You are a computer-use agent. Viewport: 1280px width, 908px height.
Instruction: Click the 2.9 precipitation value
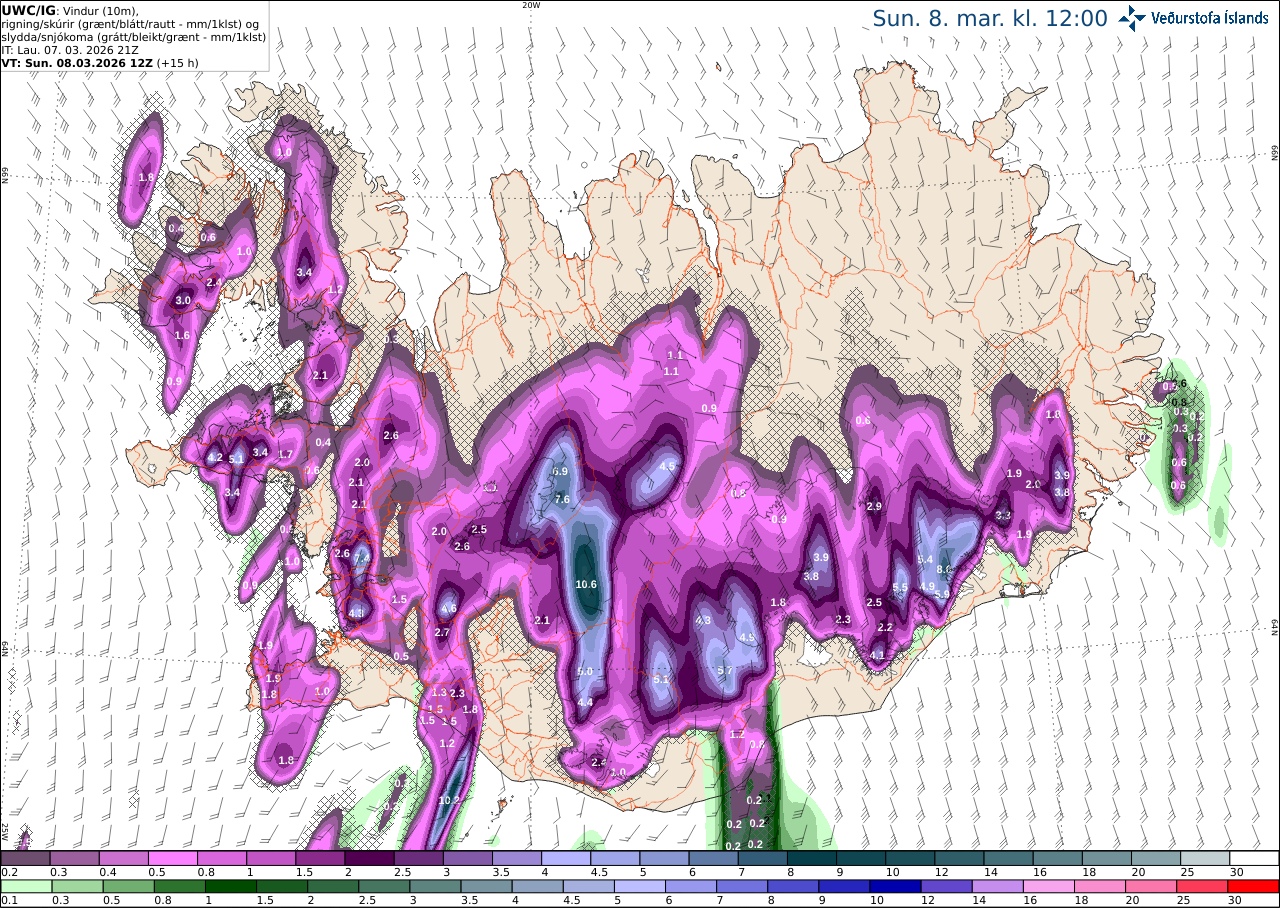[x=874, y=507]
